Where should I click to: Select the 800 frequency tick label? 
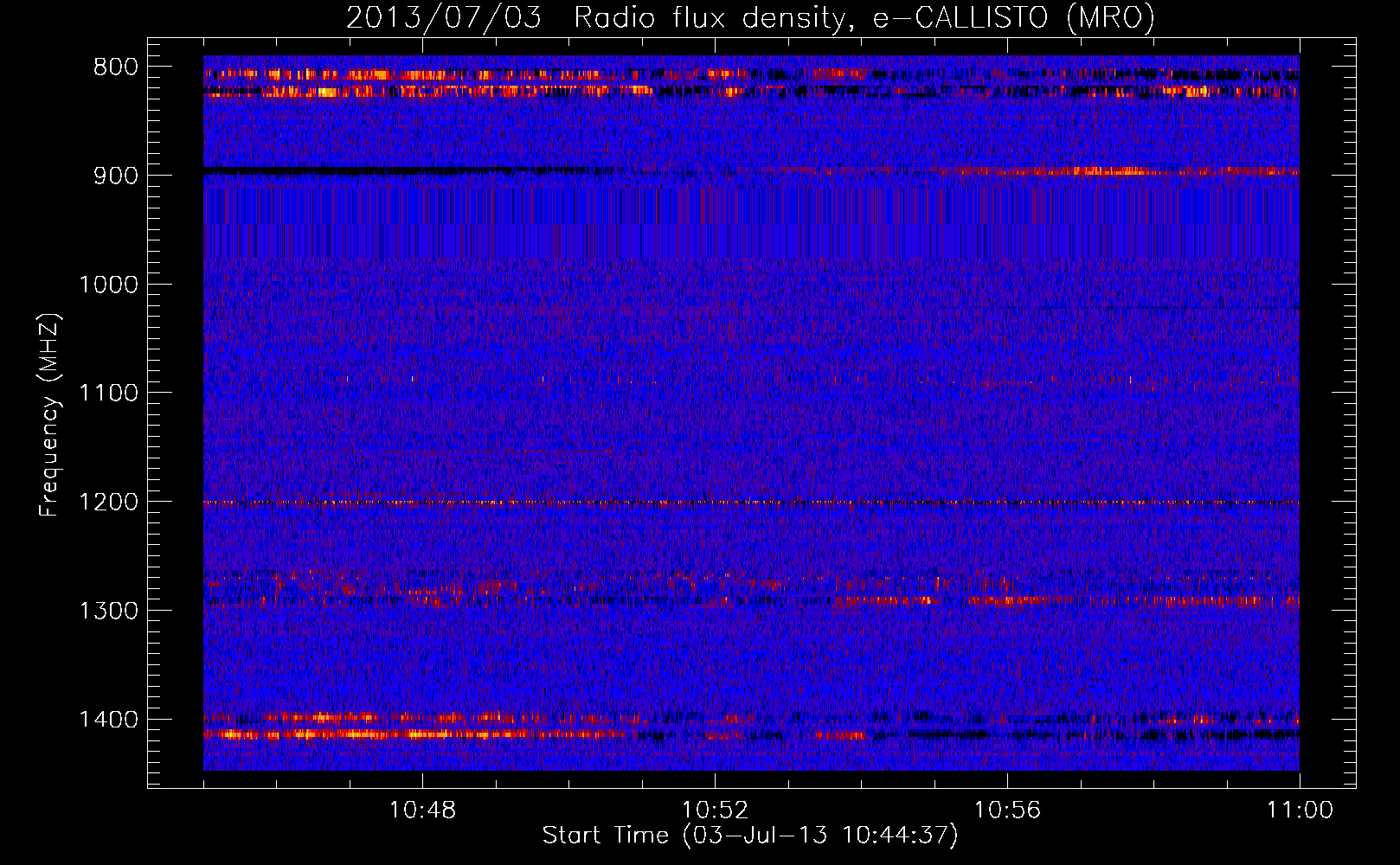pyautogui.click(x=115, y=67)
